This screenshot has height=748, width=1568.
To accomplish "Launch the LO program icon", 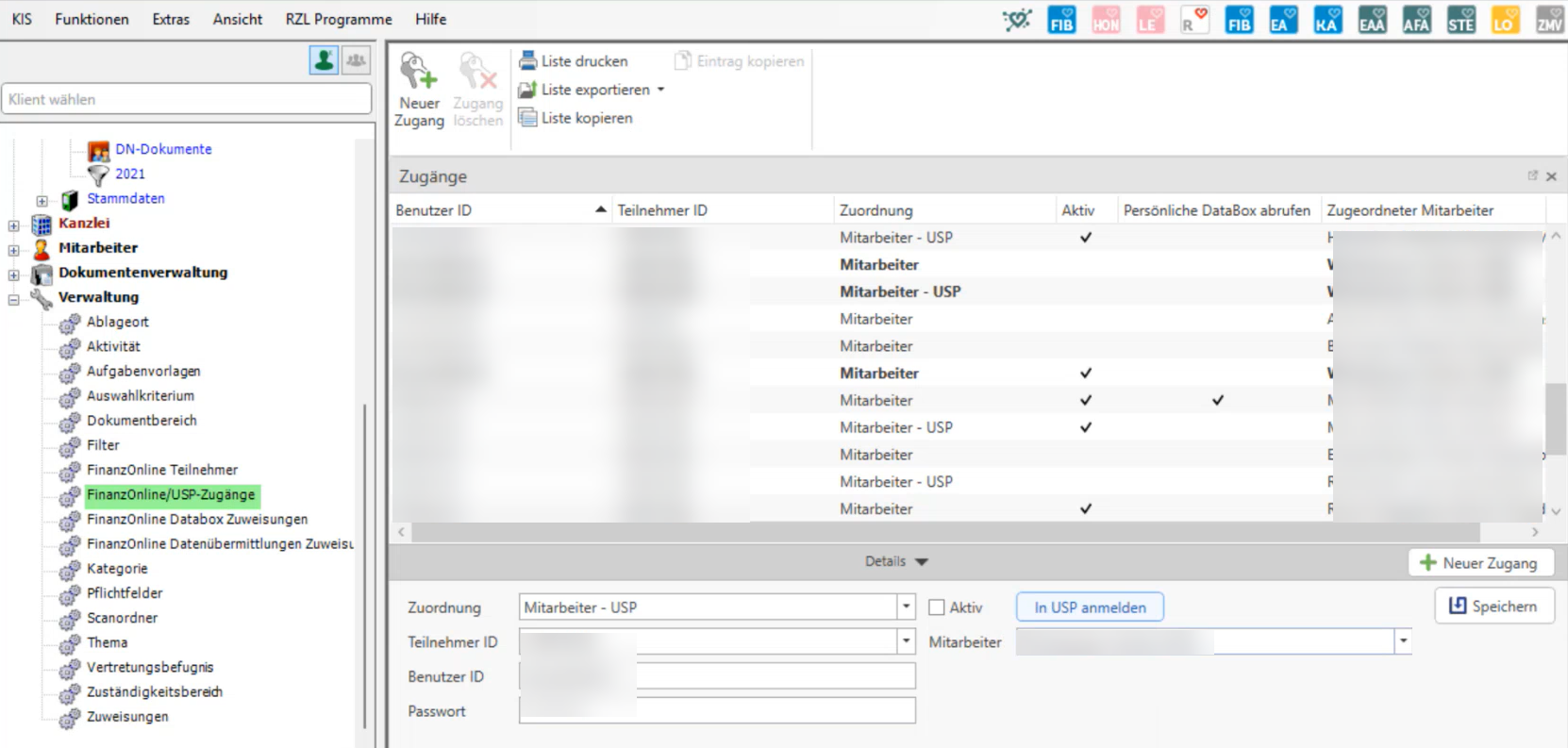I will 1505,20.
